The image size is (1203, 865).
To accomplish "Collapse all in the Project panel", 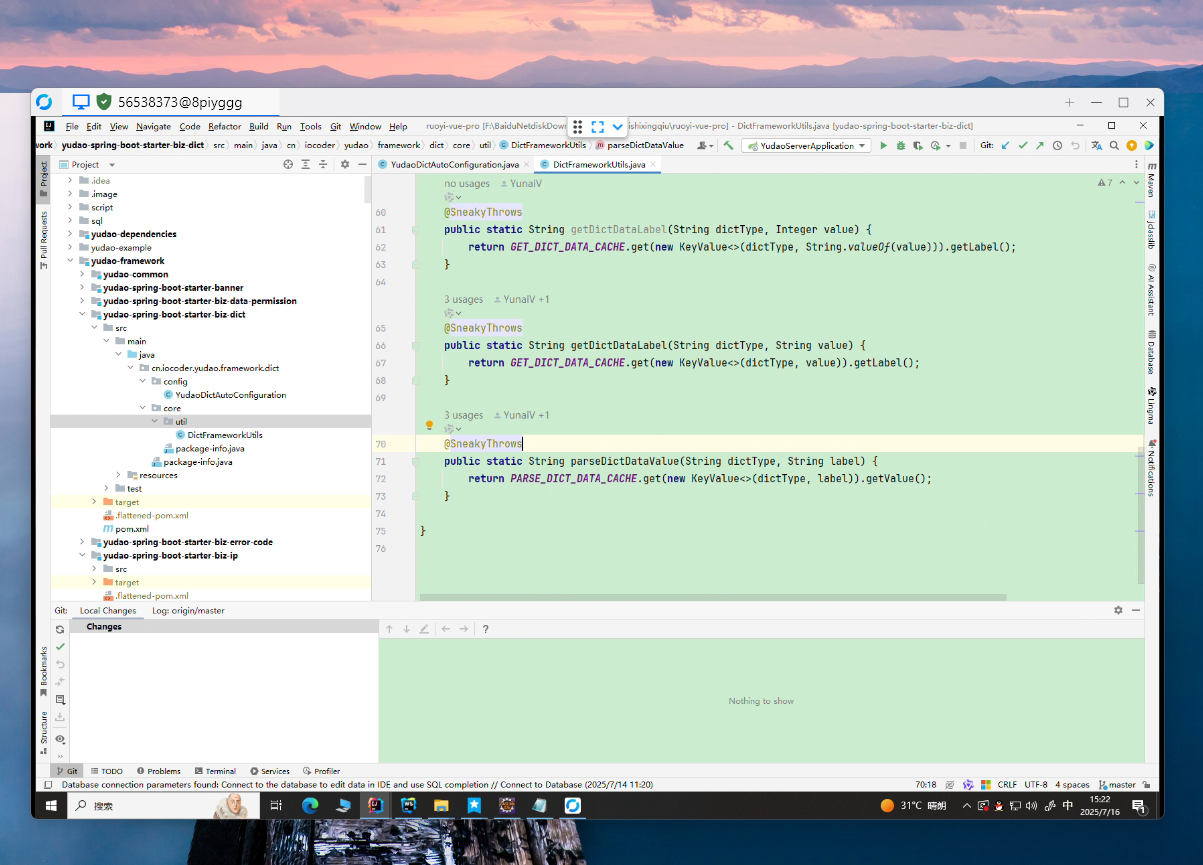I will (321, 164).
